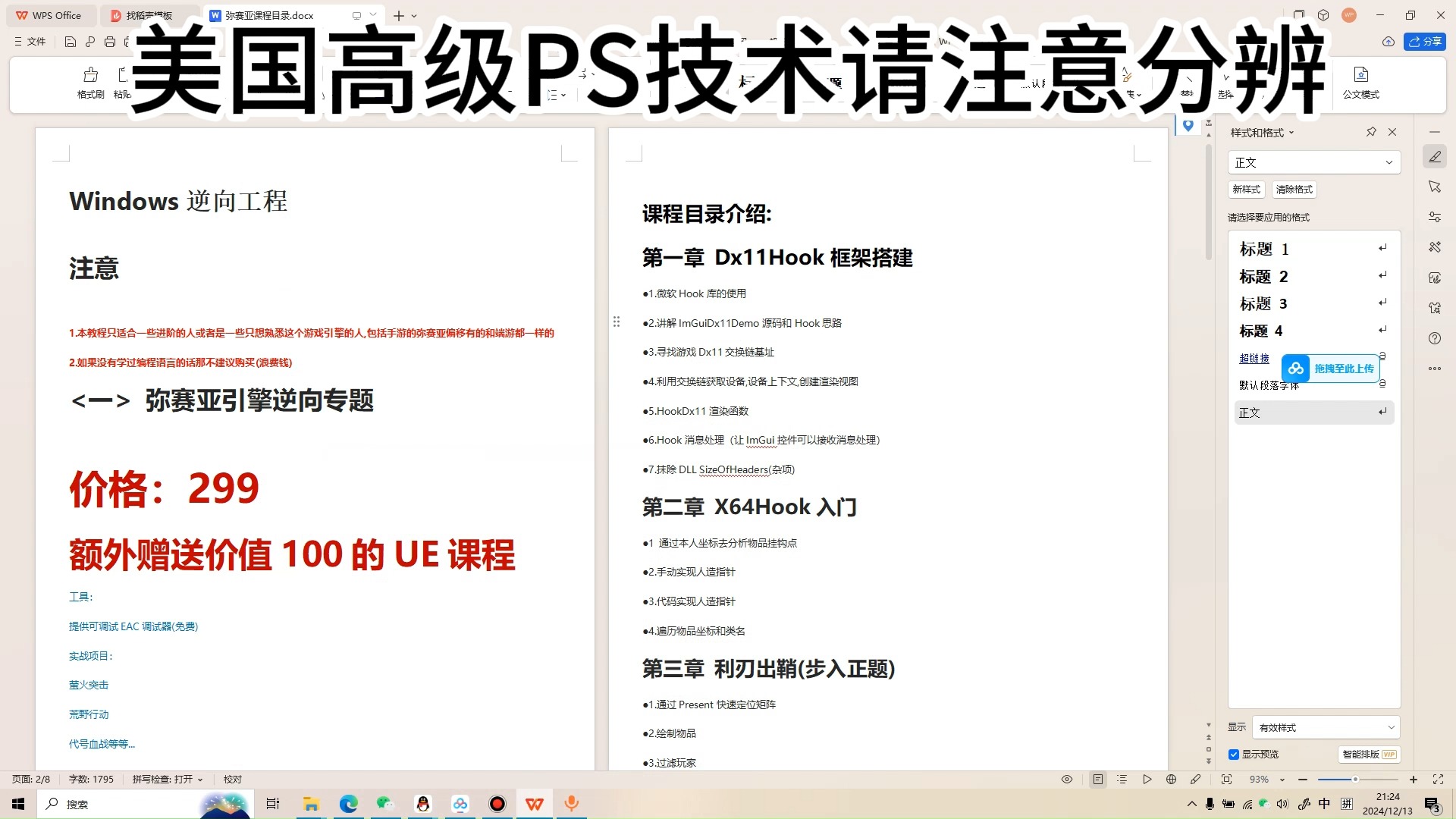The width and height of the screenshot is (1456, 819).
Task: Switch to outline view icon
Action: pos(1122,780)
